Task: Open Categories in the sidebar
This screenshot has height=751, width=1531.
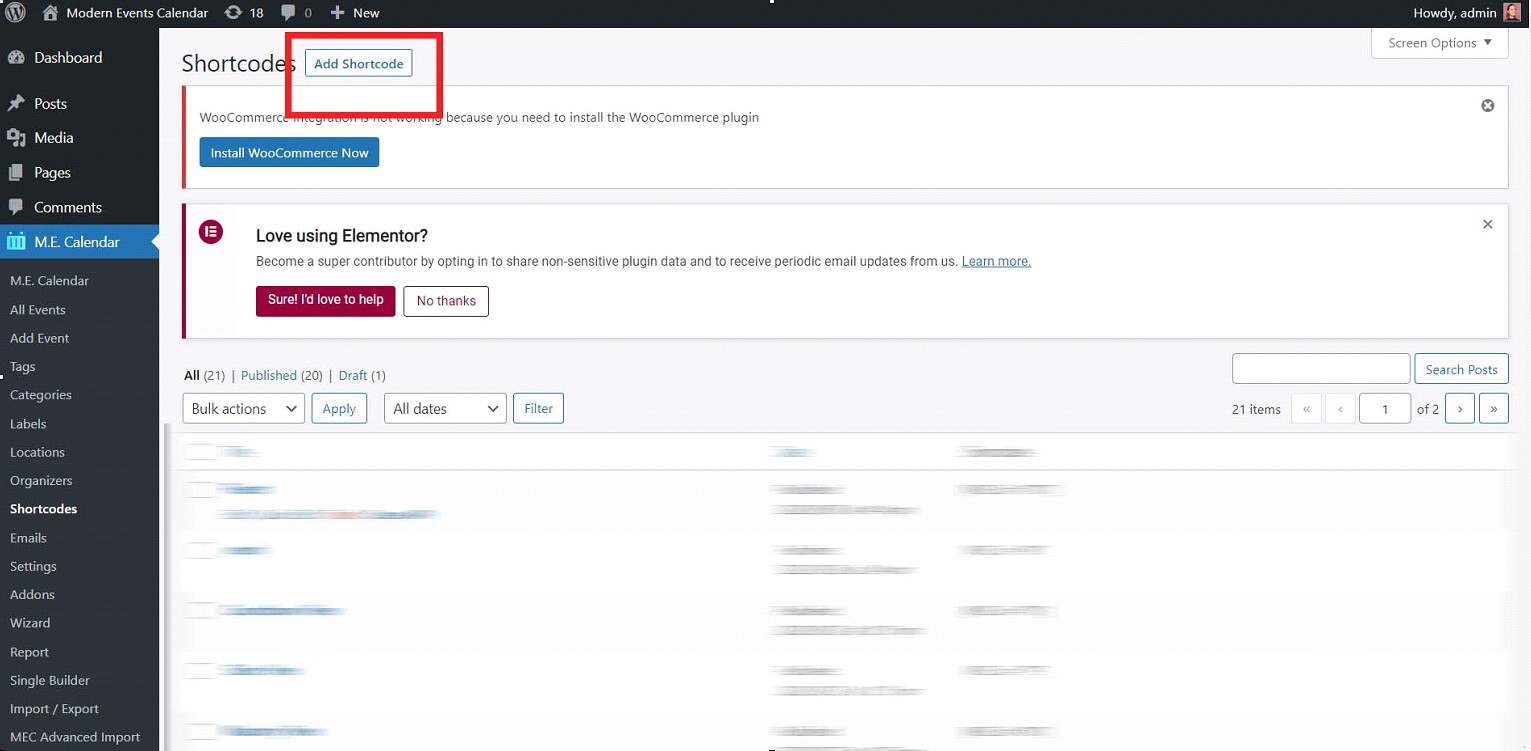Action: (41, 395)
